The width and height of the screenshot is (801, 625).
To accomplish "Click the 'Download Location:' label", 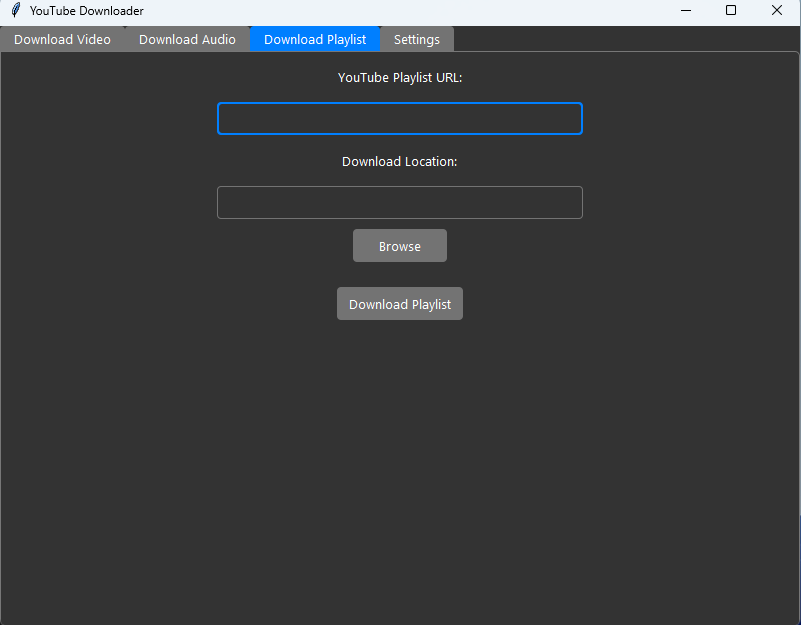I will tap(399, 161).
